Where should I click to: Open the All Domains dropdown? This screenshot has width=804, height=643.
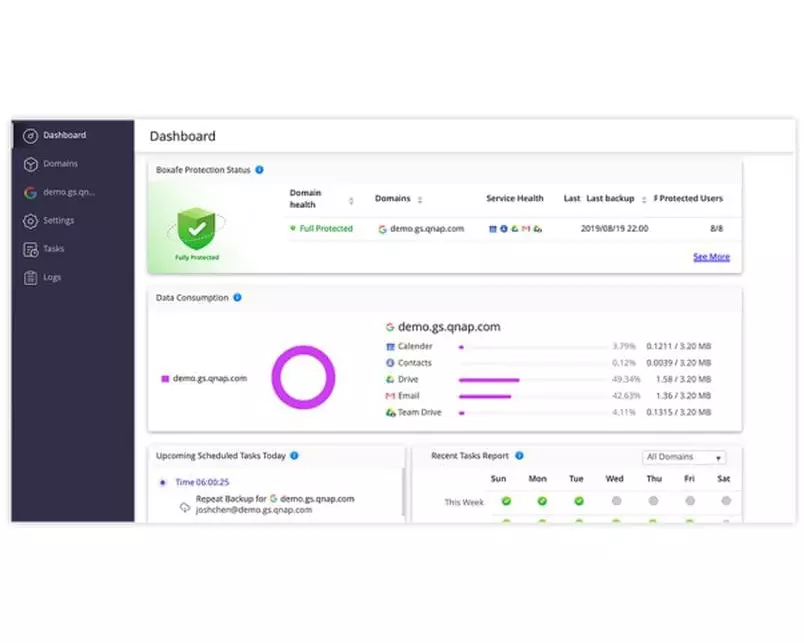click(x=684, y=457)
